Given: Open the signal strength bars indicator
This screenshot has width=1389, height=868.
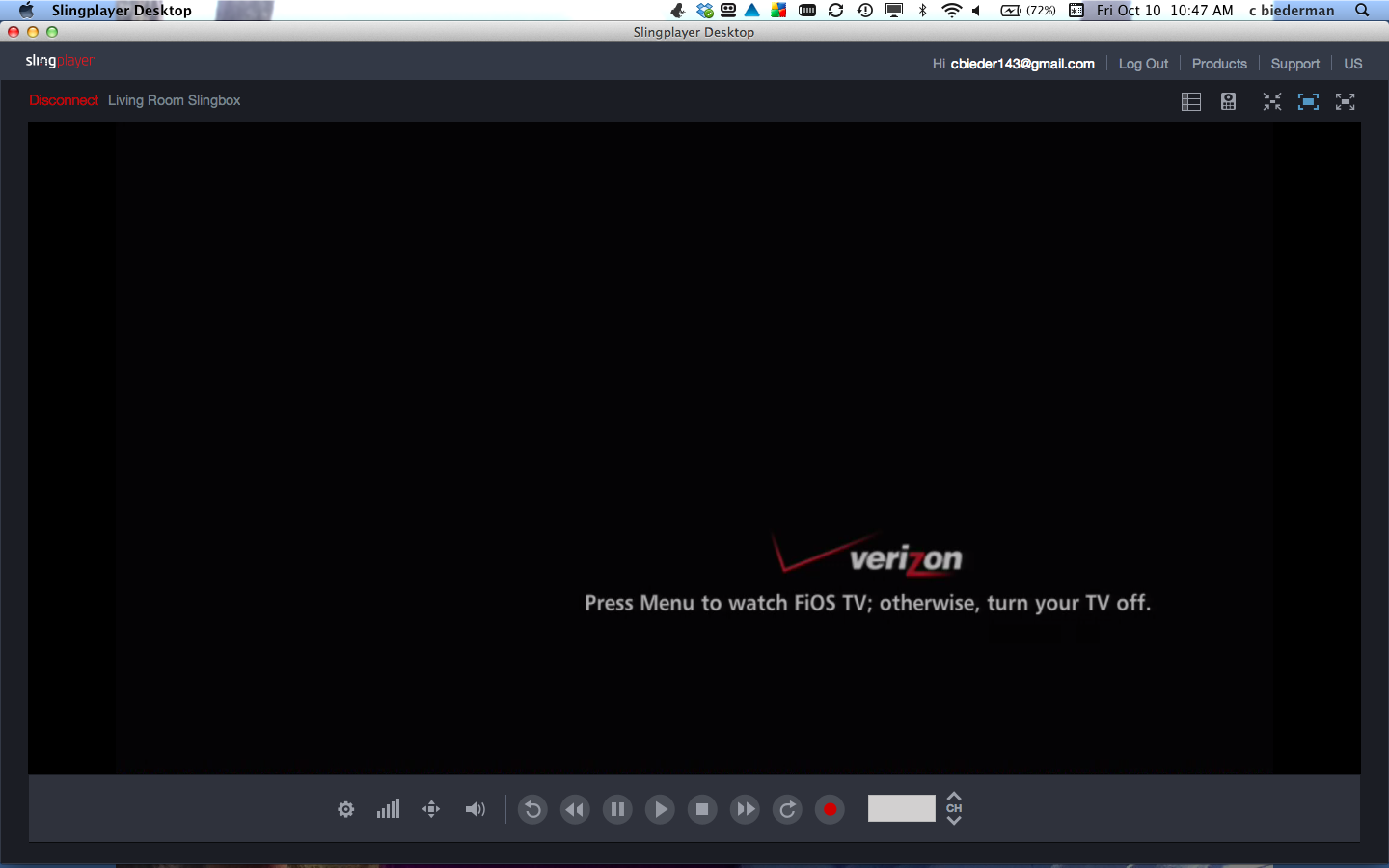Looking at the screenshot, I should coord(388,808).
